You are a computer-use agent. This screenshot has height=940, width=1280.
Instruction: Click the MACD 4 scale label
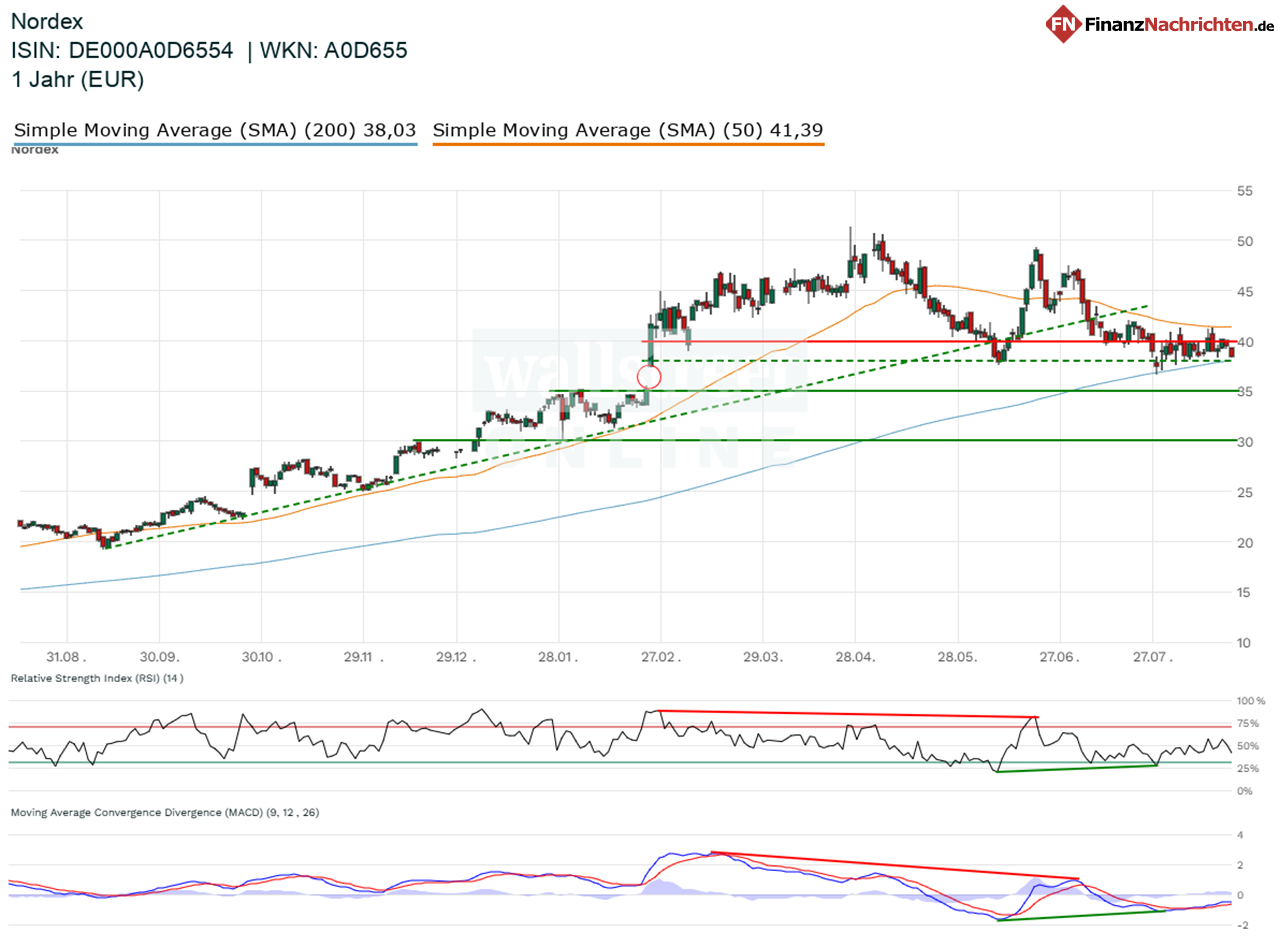pos(1240,835)
